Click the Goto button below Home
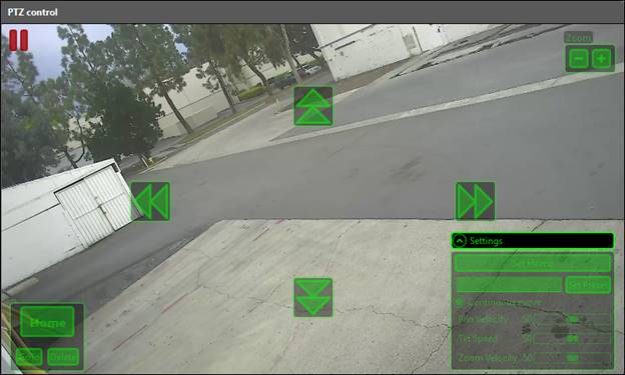 point(29,357)
